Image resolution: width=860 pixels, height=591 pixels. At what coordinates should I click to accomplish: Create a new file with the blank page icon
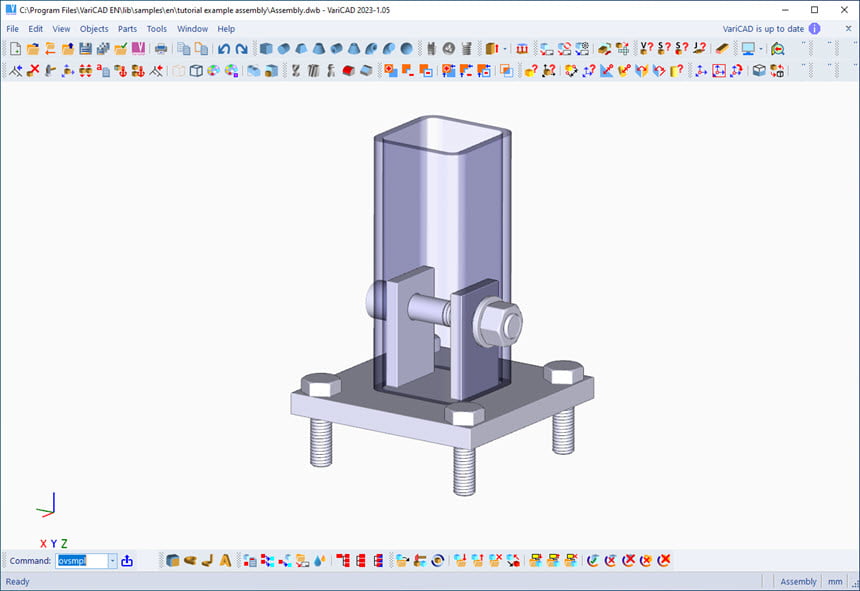coord(15,49)
